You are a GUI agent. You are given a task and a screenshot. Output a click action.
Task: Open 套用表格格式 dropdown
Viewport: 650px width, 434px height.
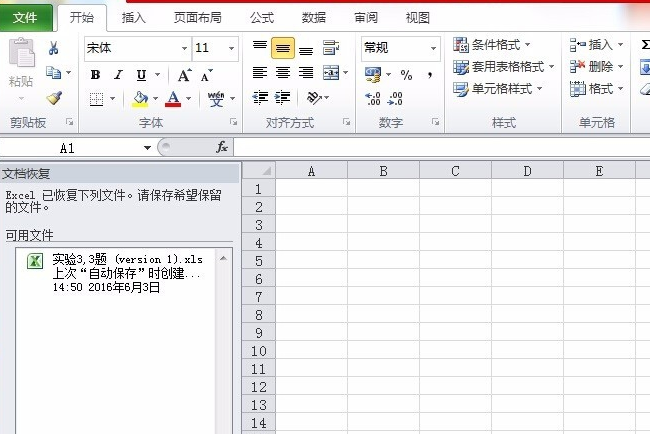coord(504,66)
